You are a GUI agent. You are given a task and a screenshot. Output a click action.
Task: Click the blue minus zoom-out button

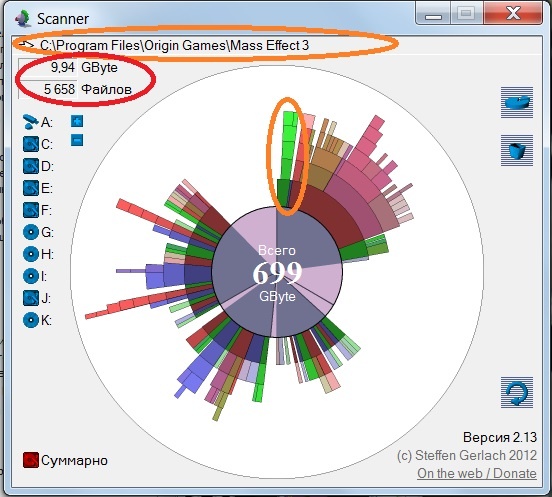click(77, 140)
